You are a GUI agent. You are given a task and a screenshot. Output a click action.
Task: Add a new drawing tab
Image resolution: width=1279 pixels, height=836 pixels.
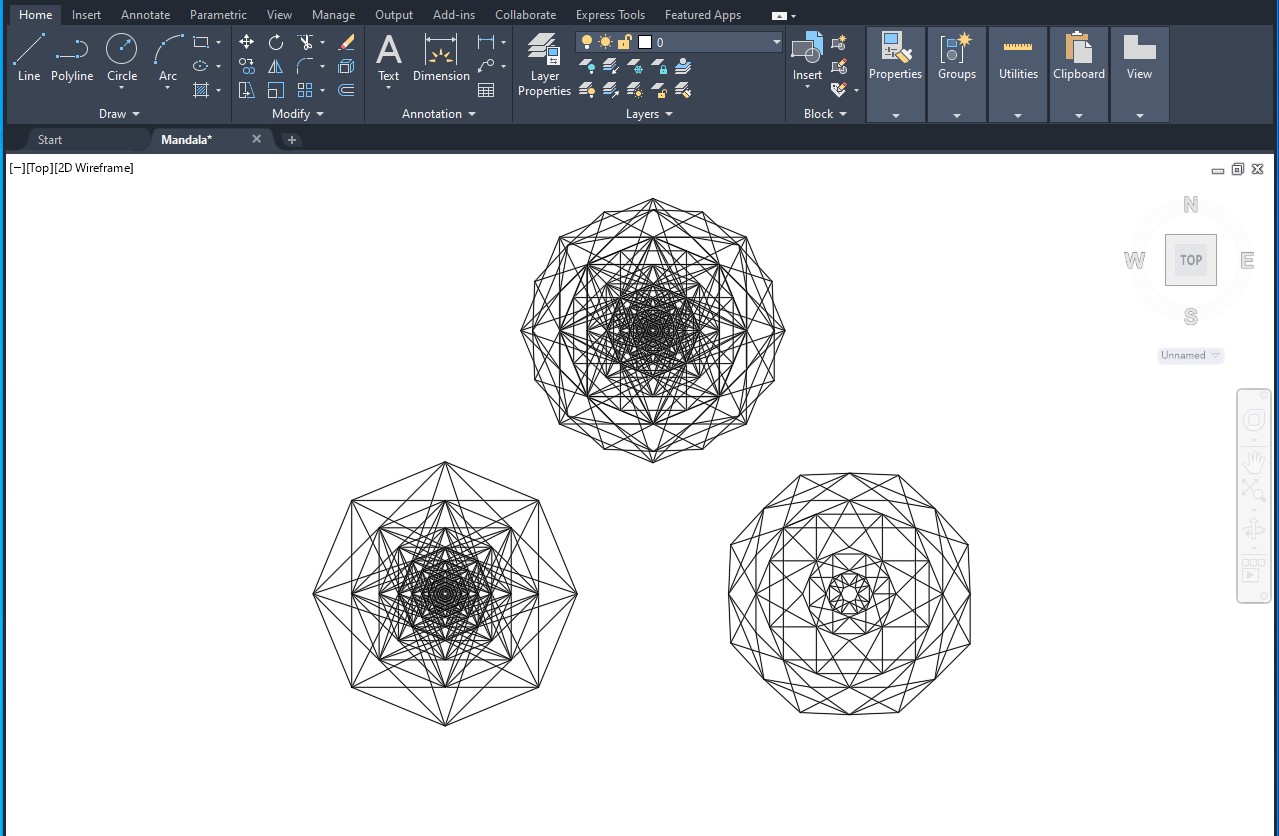click(x=292, y=140)
